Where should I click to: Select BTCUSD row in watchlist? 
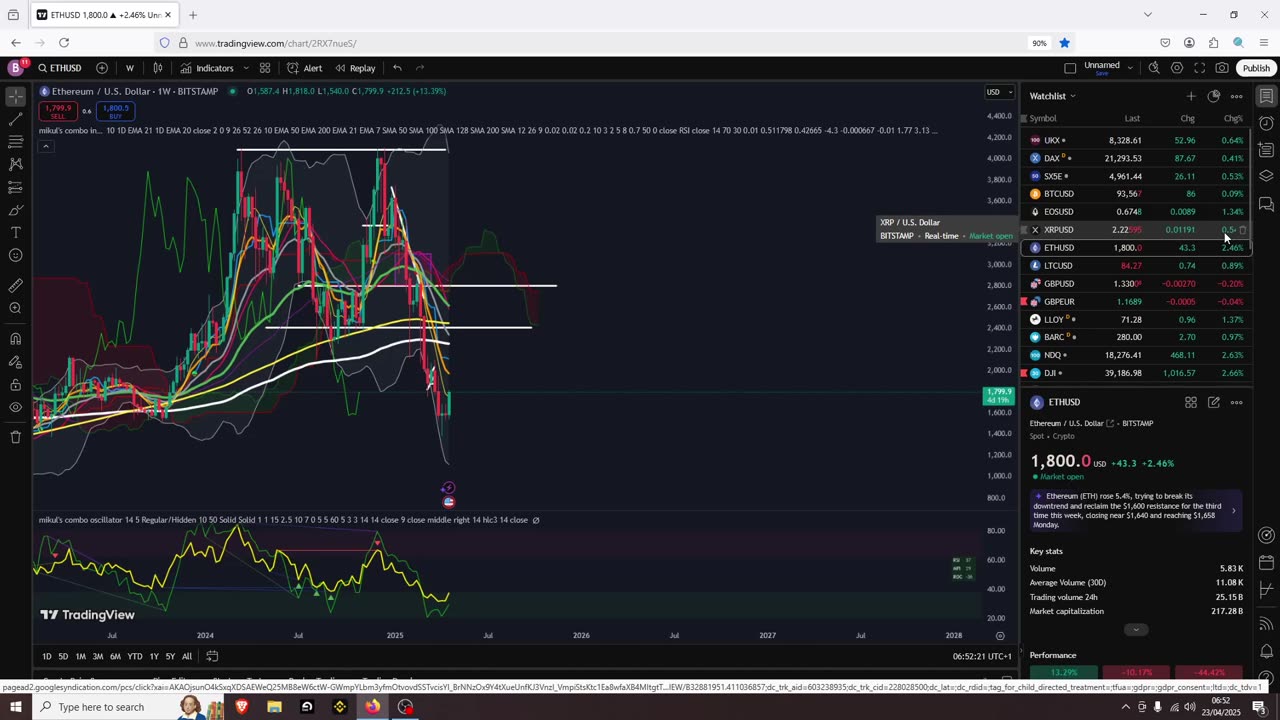coord(1136,194)
